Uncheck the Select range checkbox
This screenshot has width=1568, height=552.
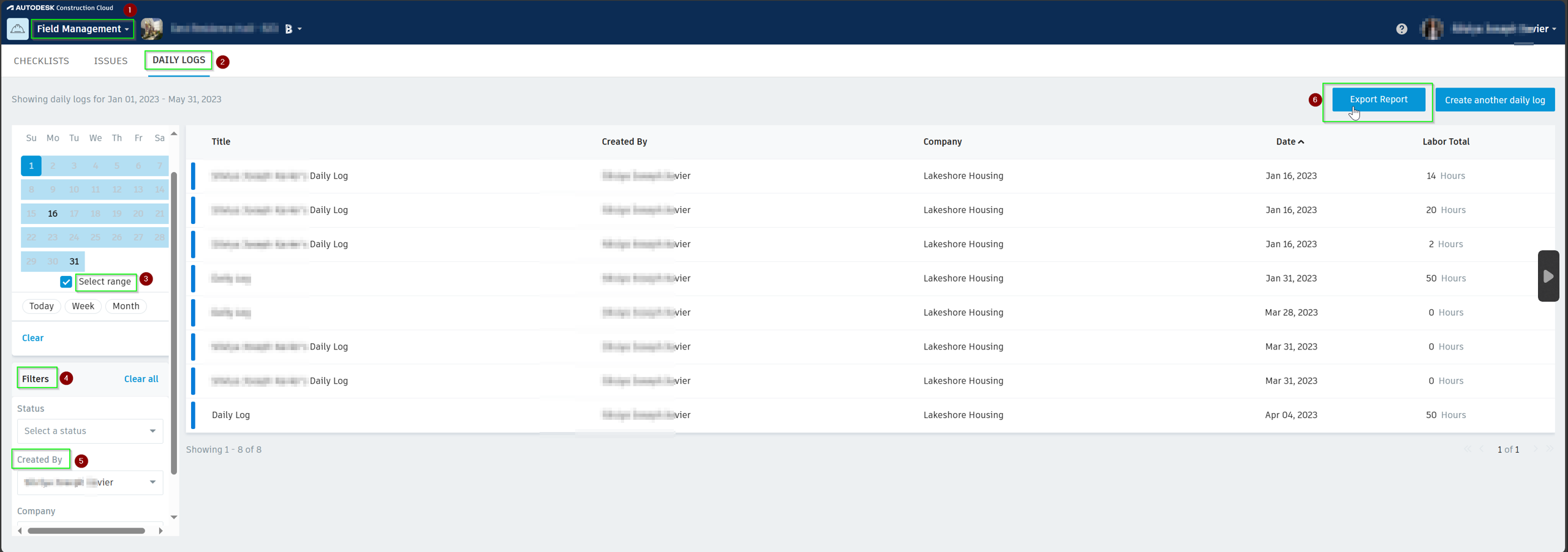[66, 282]
